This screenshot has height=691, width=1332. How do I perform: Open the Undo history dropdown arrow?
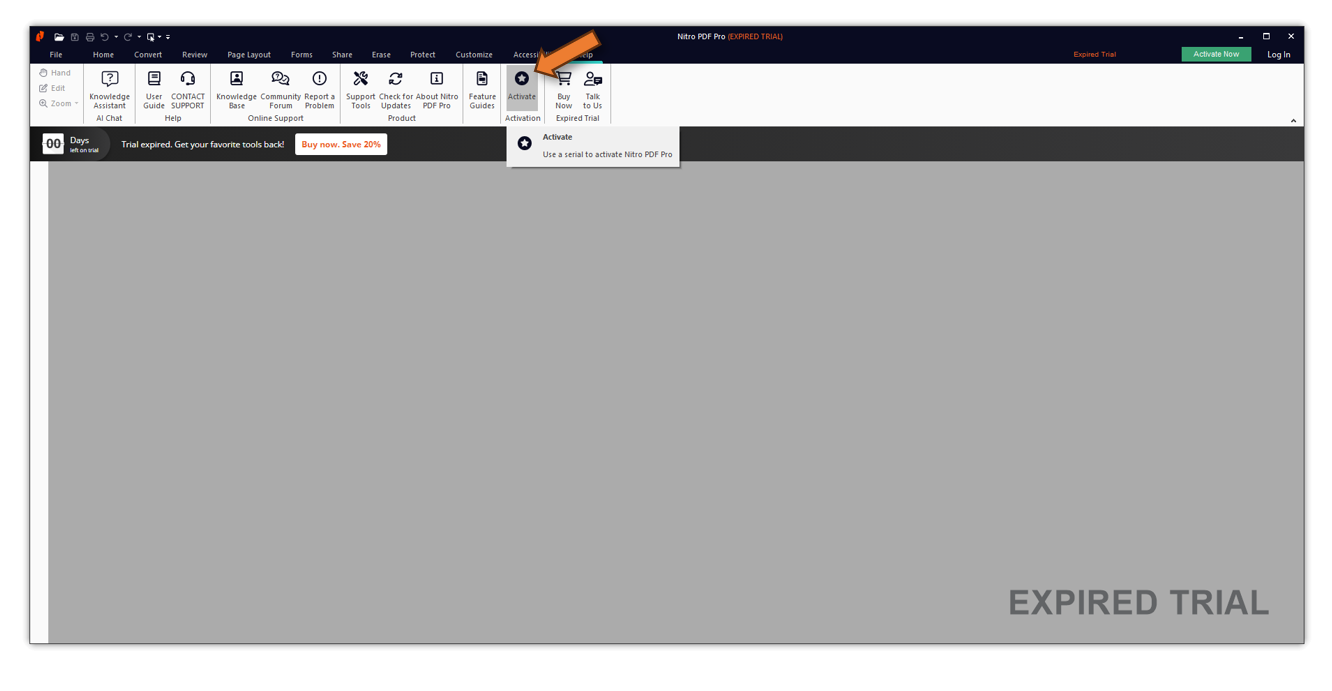[x=116, y=37]
